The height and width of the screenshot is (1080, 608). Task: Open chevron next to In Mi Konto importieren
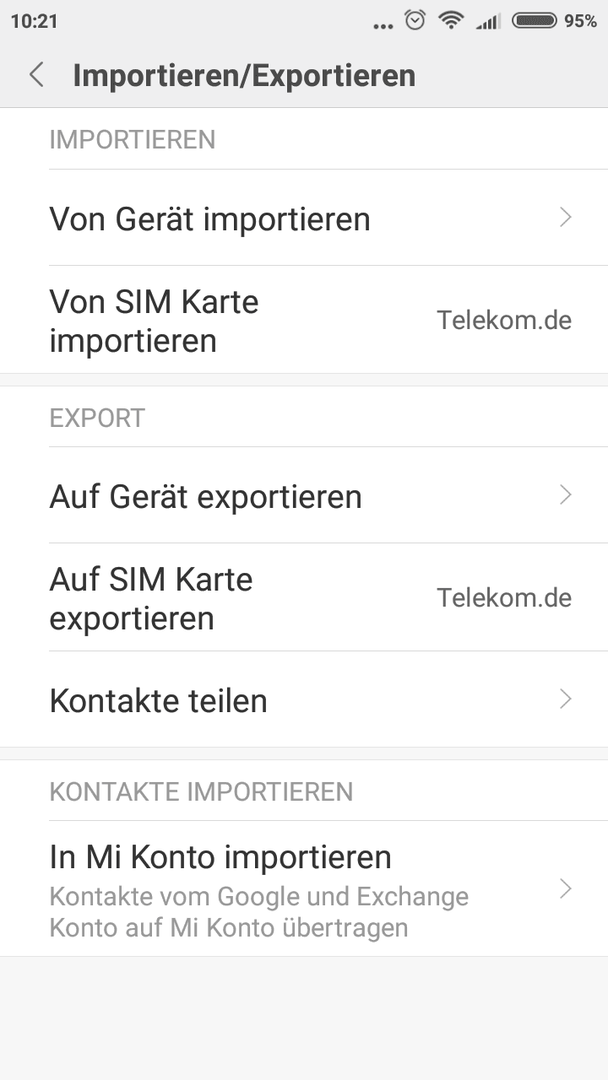[566, 889]
